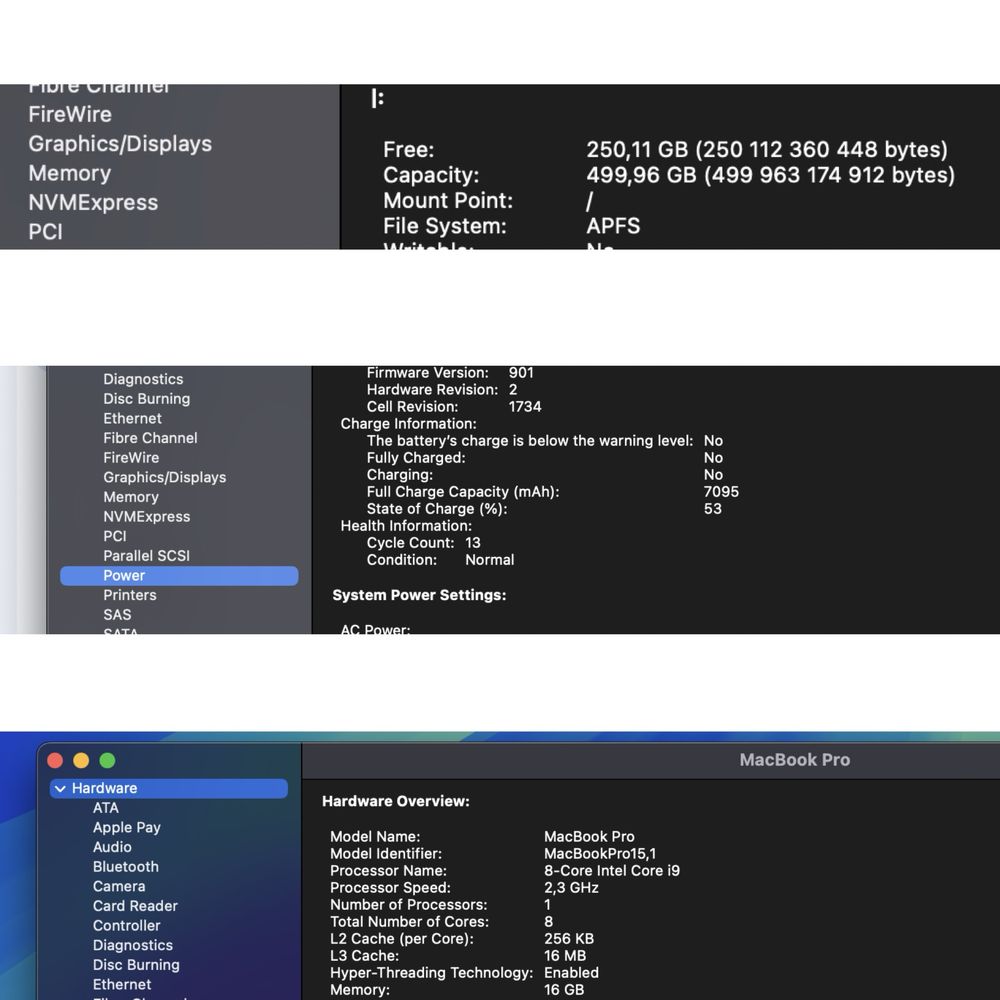The height and width of the screenshot is (1000, 1000).
Task: Collapse the Hardware category chevron
Action: pyautogui.click(x=61, y=789)
